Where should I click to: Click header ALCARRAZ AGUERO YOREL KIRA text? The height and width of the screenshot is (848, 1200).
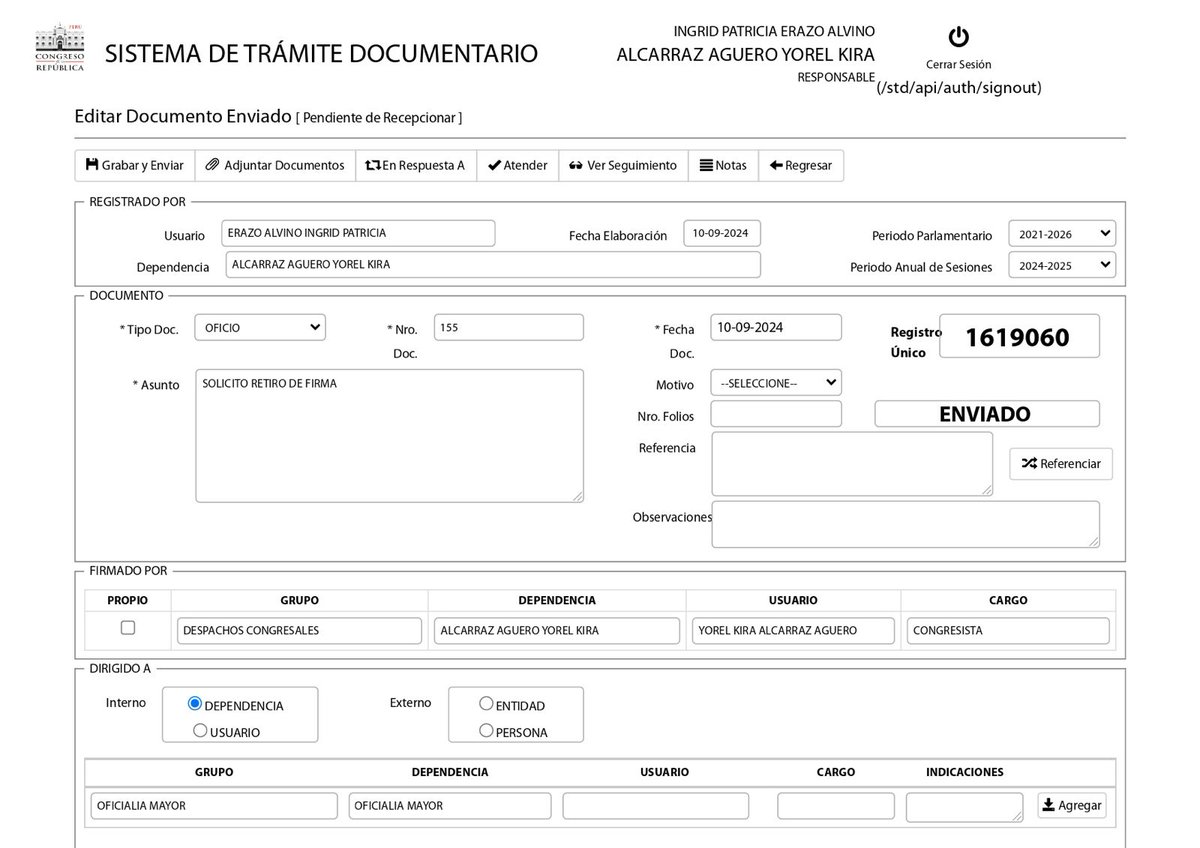point(745,55)
